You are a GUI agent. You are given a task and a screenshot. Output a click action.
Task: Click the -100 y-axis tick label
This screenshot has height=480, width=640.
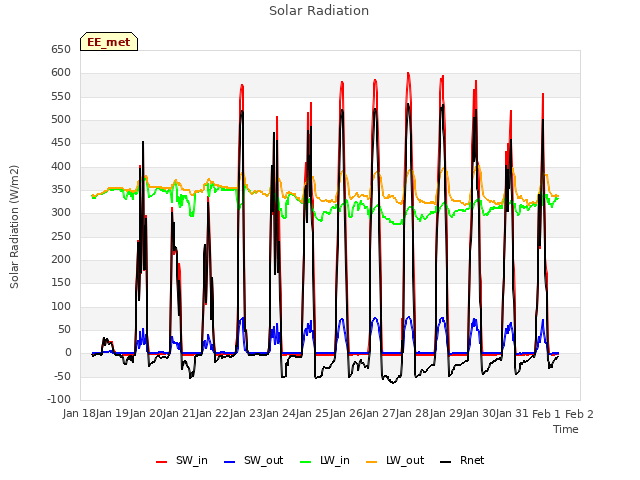(x=60, y=400)
